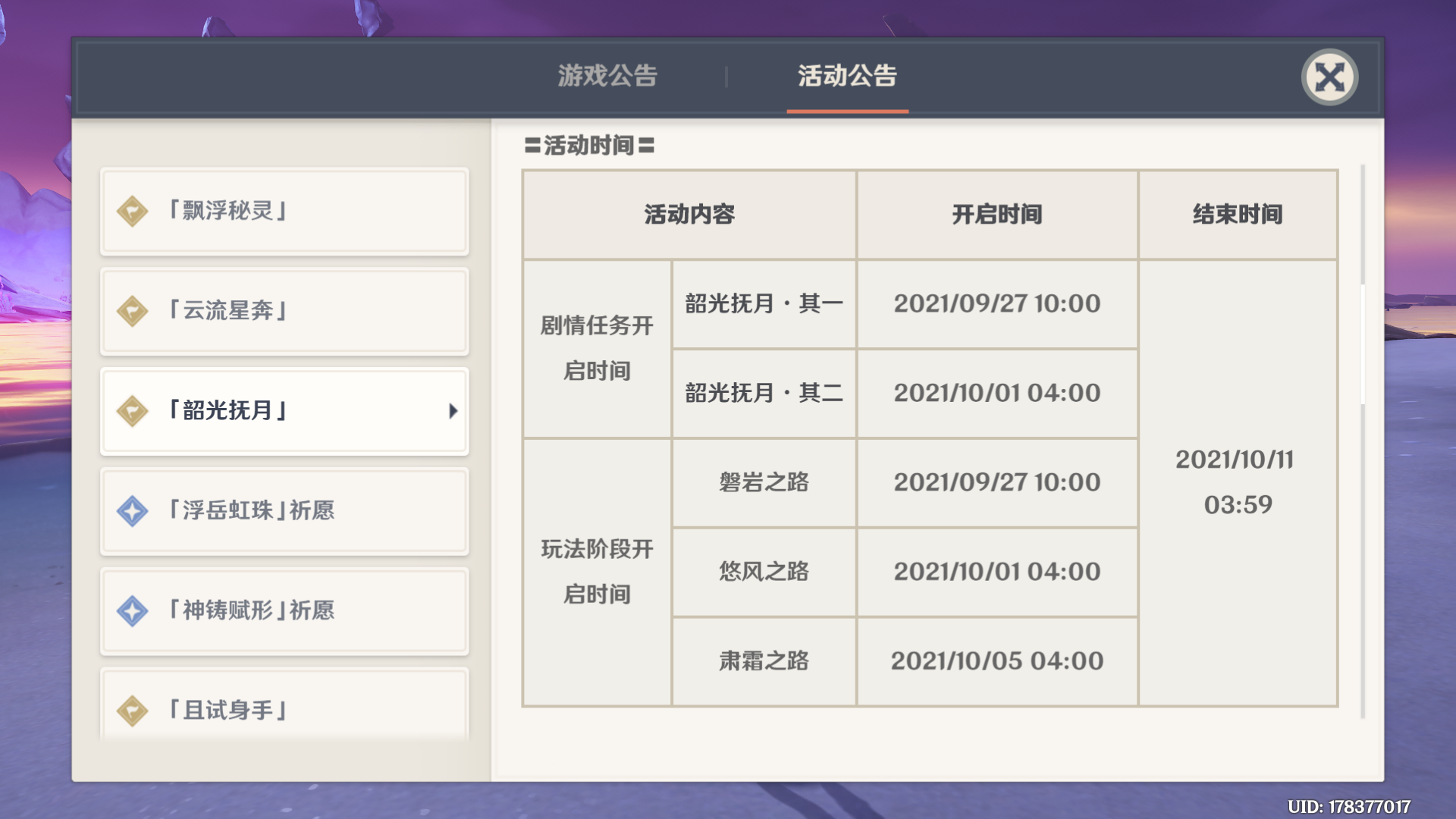The image size is (1456, 819).
Task: Select the 活动公告 tab
Action: tap(847, 76)
